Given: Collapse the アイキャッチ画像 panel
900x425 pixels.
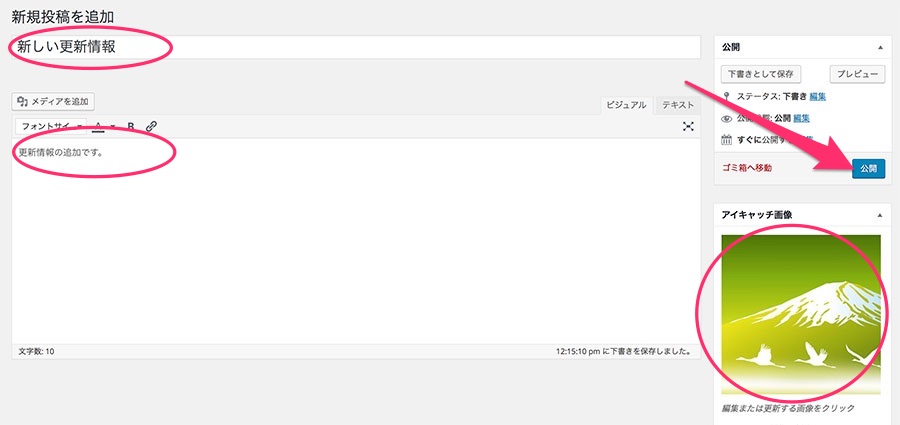Looking at the screenshot, I should [880, 215].
